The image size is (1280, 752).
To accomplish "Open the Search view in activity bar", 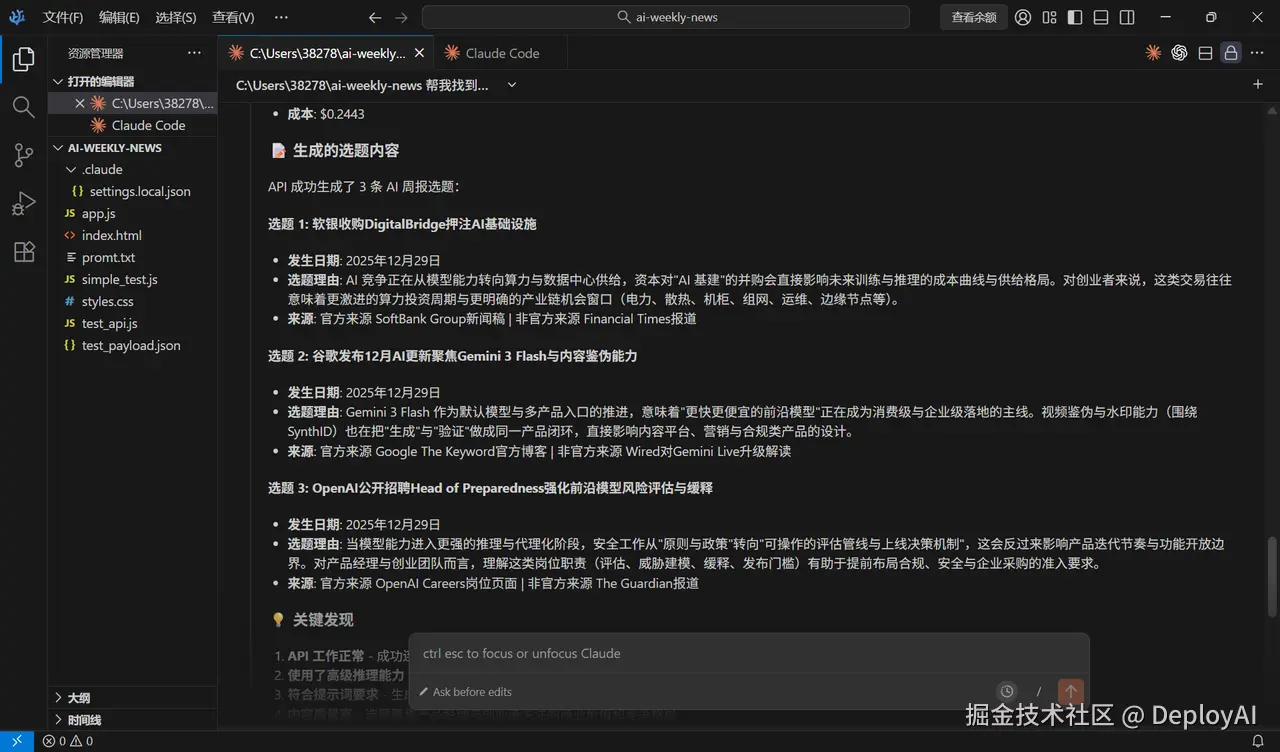I will pos(24,107).
